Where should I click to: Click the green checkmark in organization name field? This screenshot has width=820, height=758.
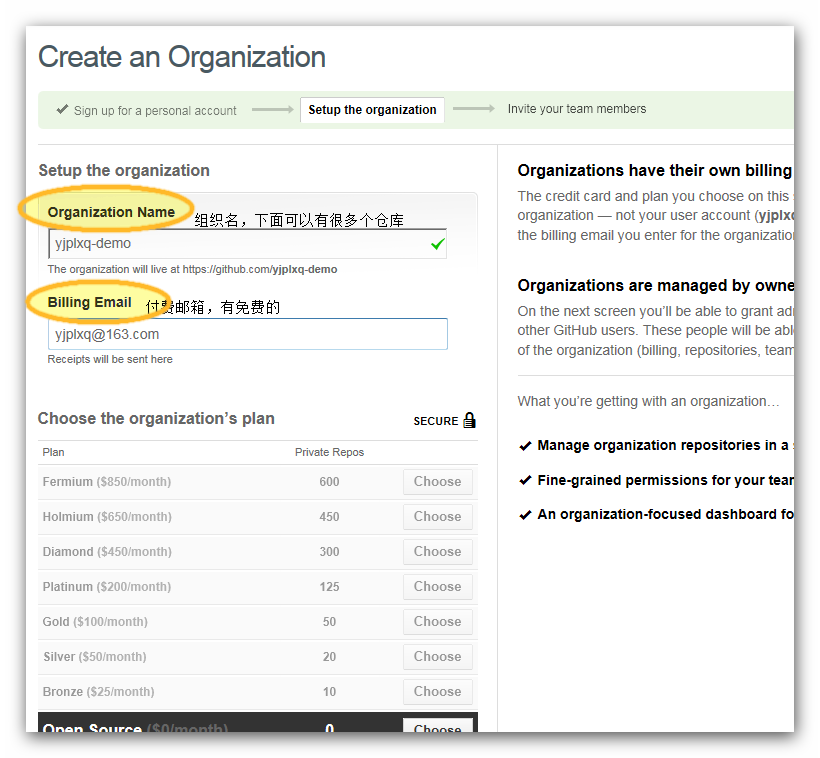click(x=438, y=244)
